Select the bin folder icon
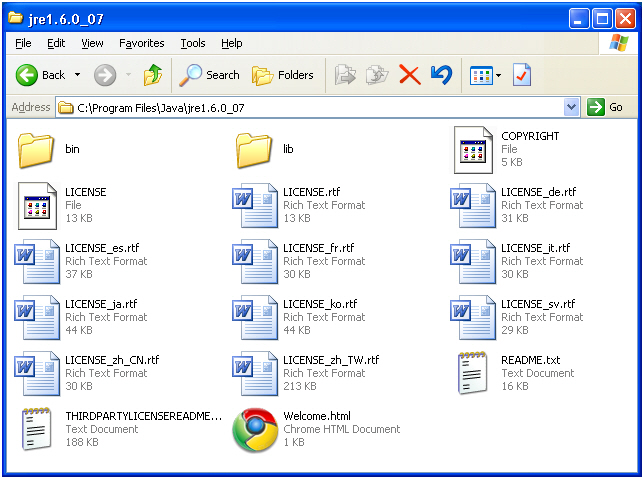 (x=36, y=150)
